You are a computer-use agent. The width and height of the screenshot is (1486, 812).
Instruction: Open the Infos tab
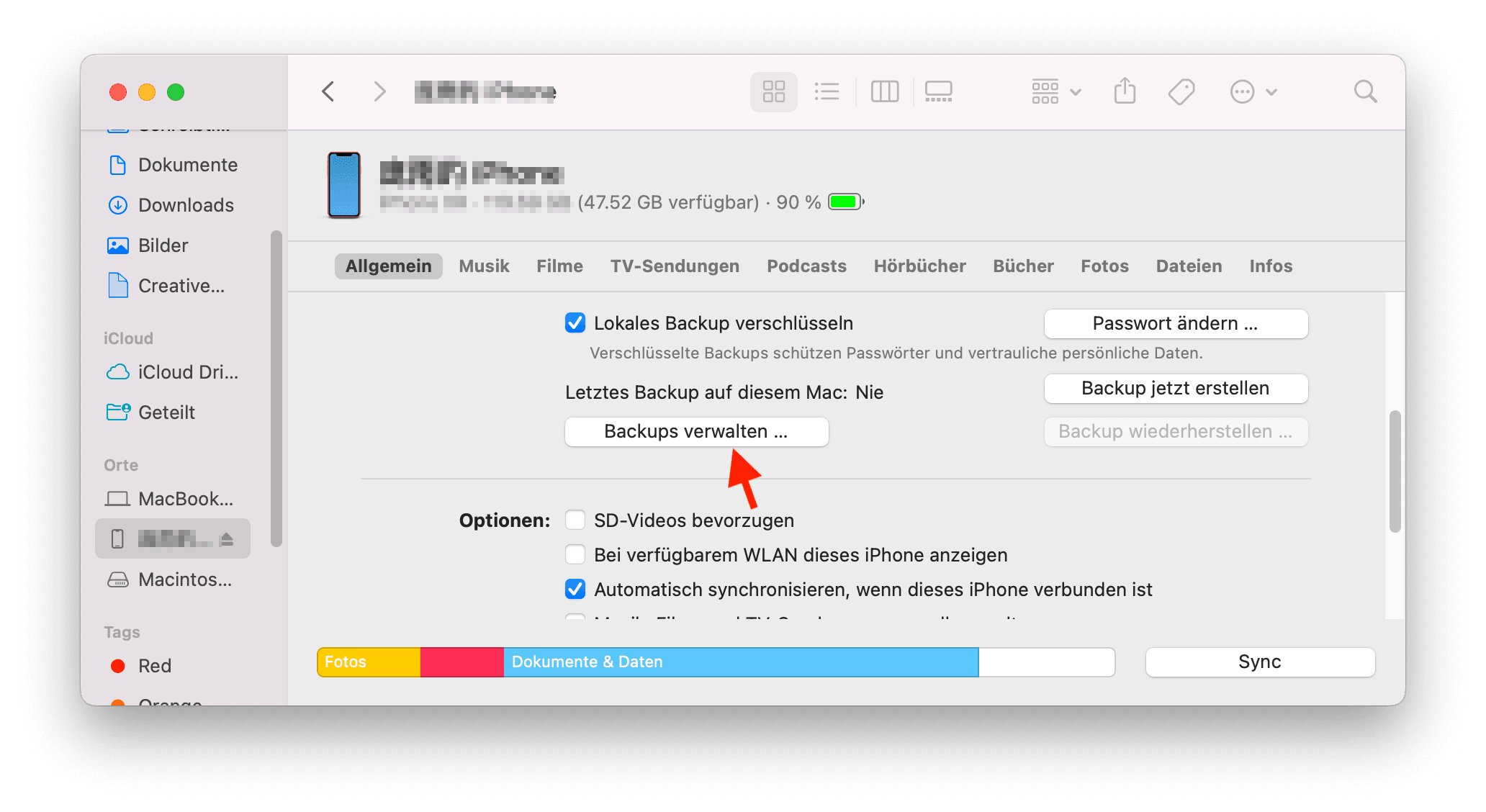[x=1271, y=266]
